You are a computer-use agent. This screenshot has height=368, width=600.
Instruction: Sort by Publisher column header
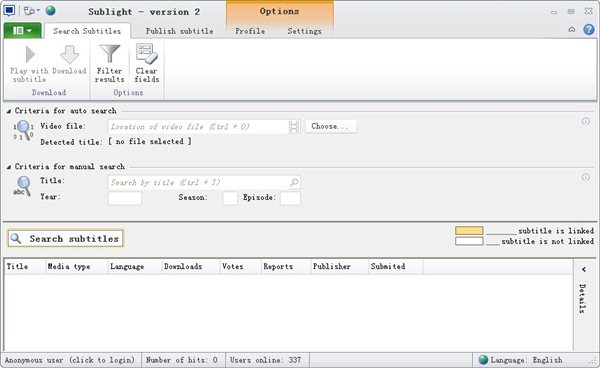click(339, 266)
